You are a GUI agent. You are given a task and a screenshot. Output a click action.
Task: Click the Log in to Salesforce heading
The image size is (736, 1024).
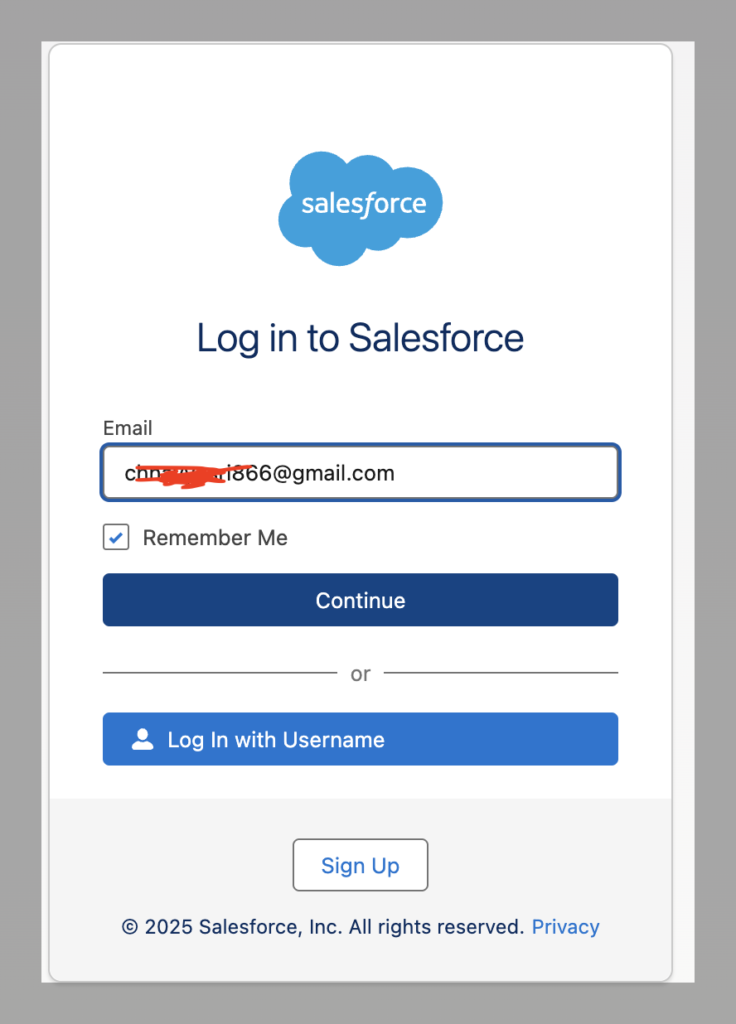pyautogui.click(x=360, y=338)
